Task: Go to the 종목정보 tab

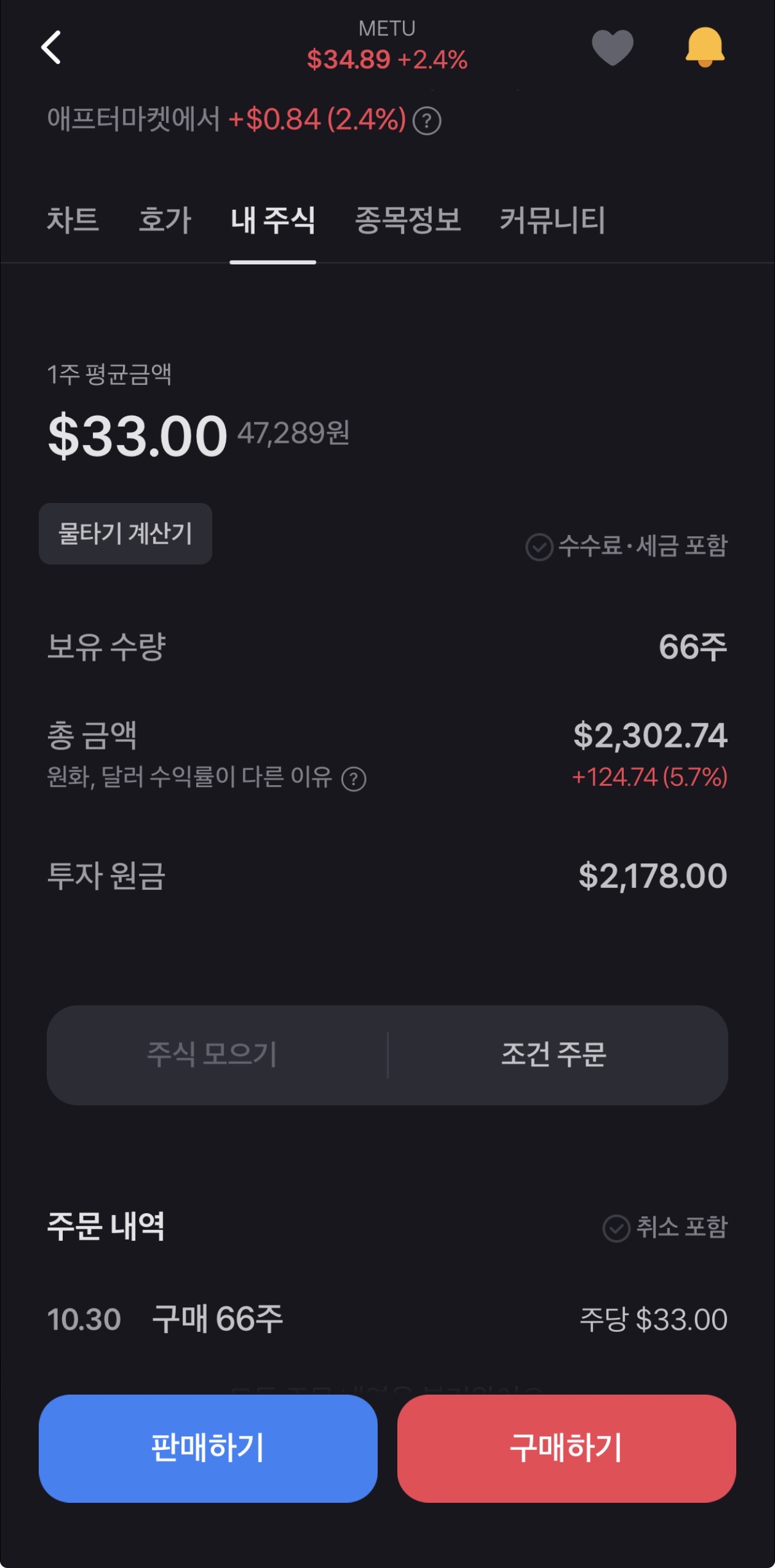Action: [x=408, y=220]
